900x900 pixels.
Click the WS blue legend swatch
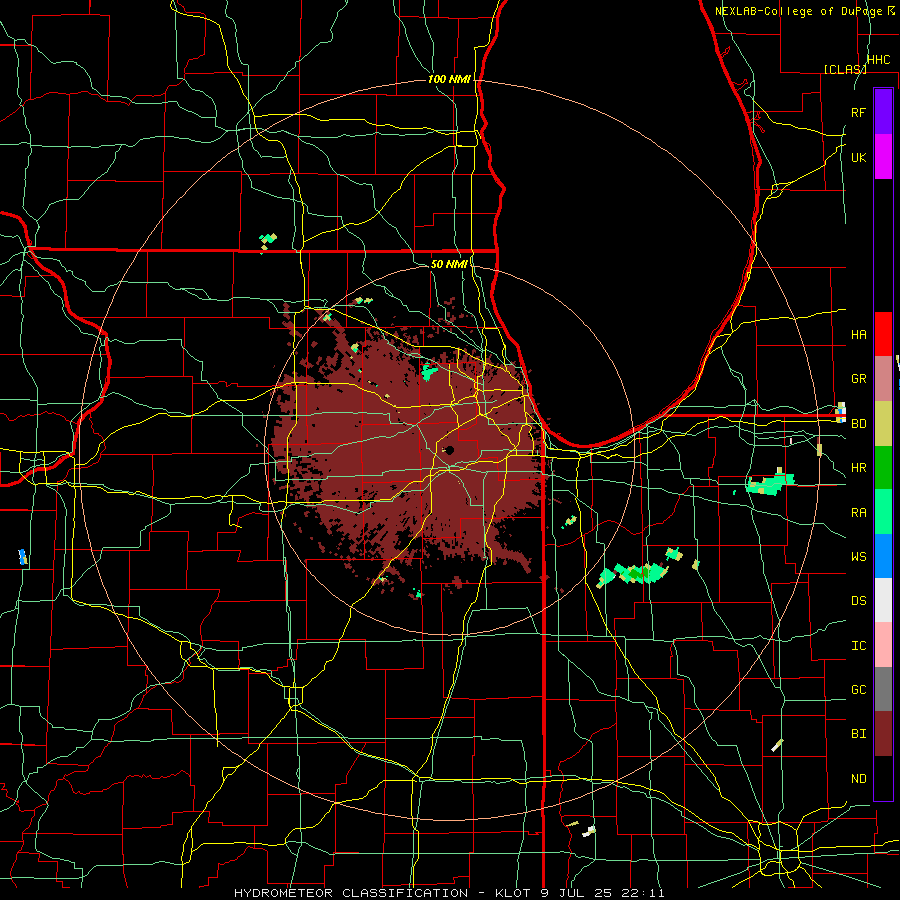pyautogui.click(x=883, y=556)
